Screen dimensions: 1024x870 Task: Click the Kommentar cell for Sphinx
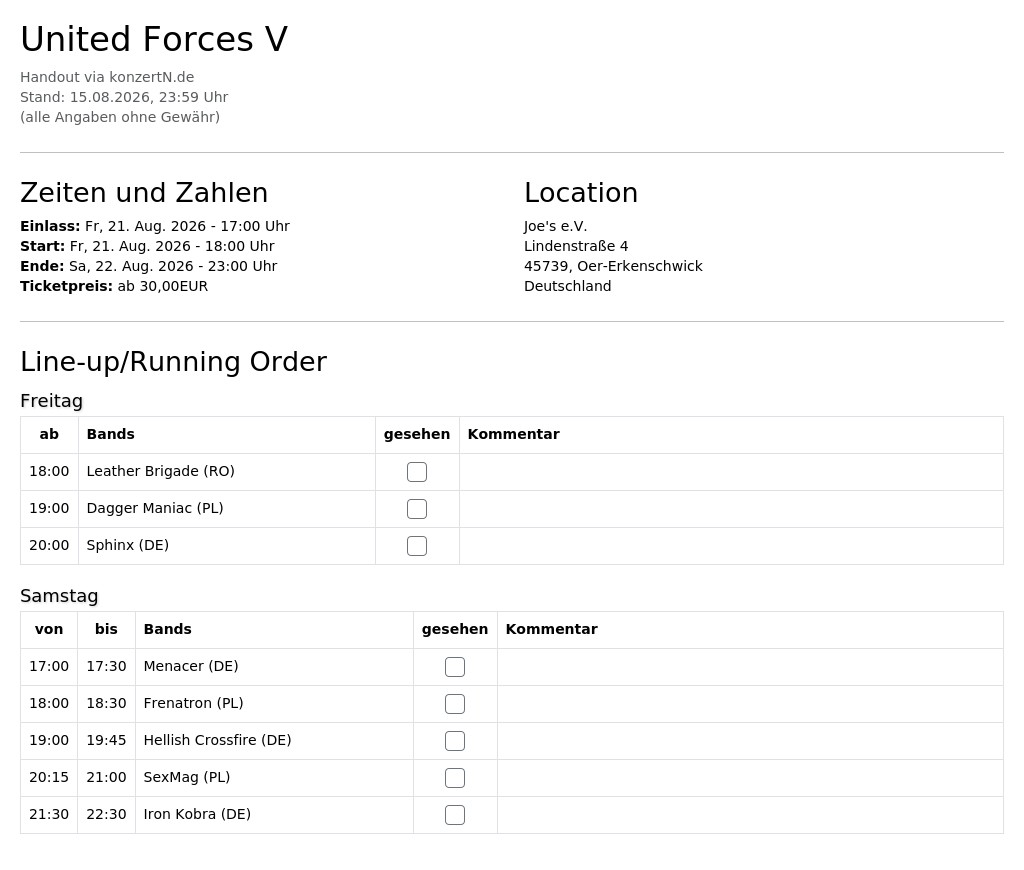coord(731,545)
